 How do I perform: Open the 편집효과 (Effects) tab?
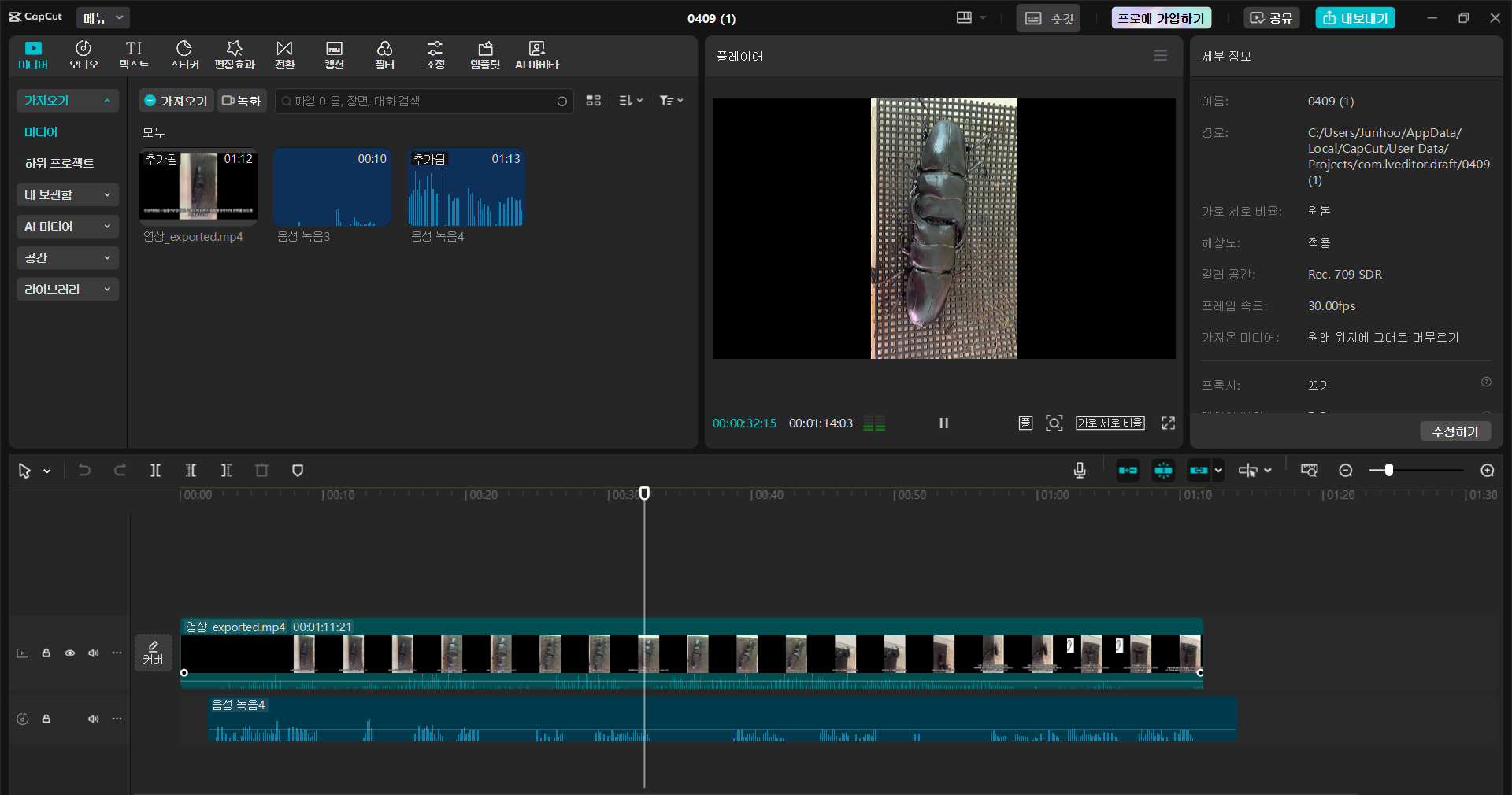tap(235, 55)
